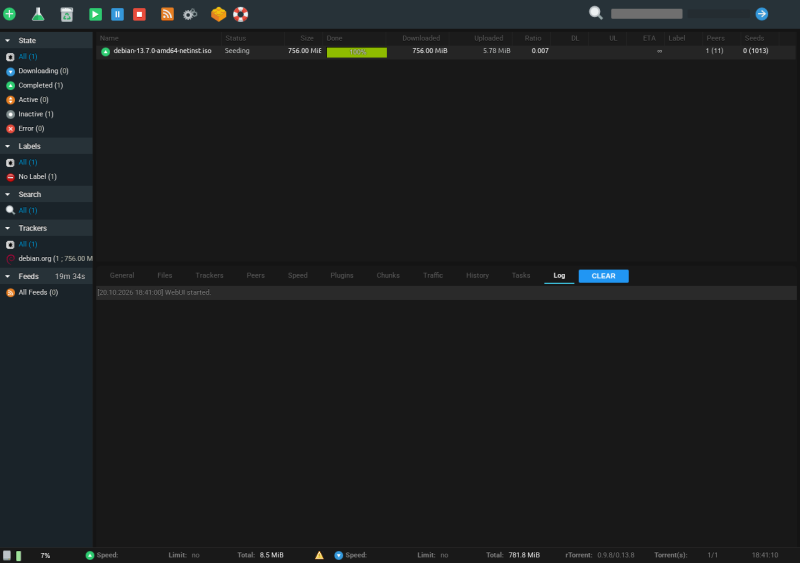Open the Chunks tab
This screenshot has height=563, width=800.
pos(388,276)
